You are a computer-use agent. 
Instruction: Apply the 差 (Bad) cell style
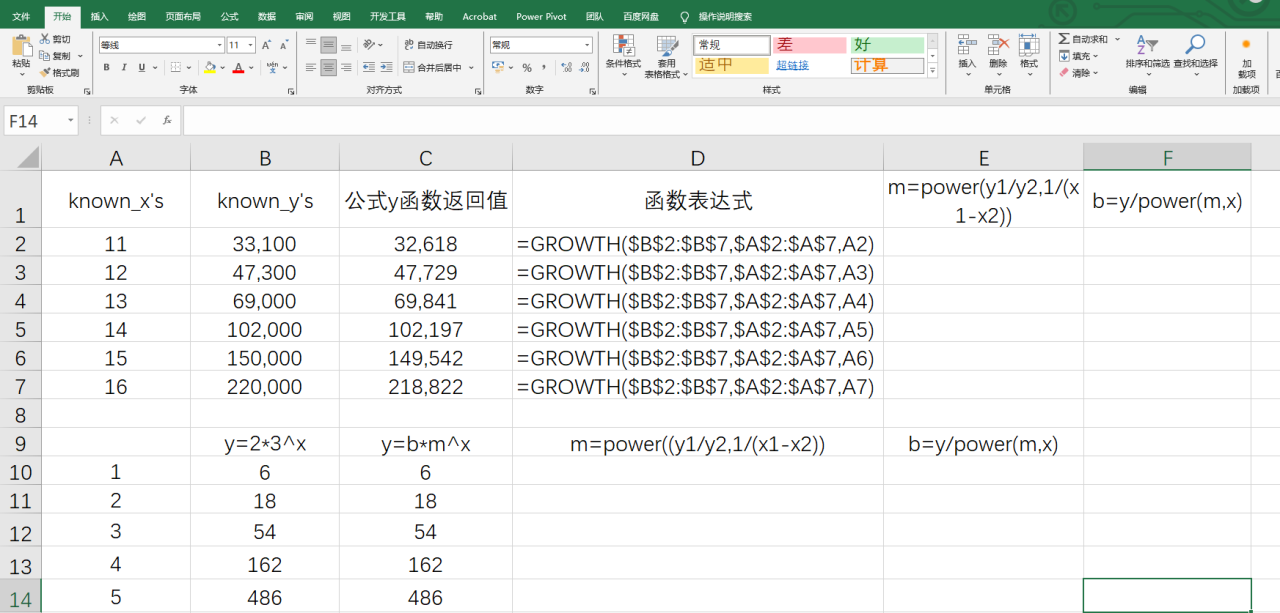click(809, 45)
